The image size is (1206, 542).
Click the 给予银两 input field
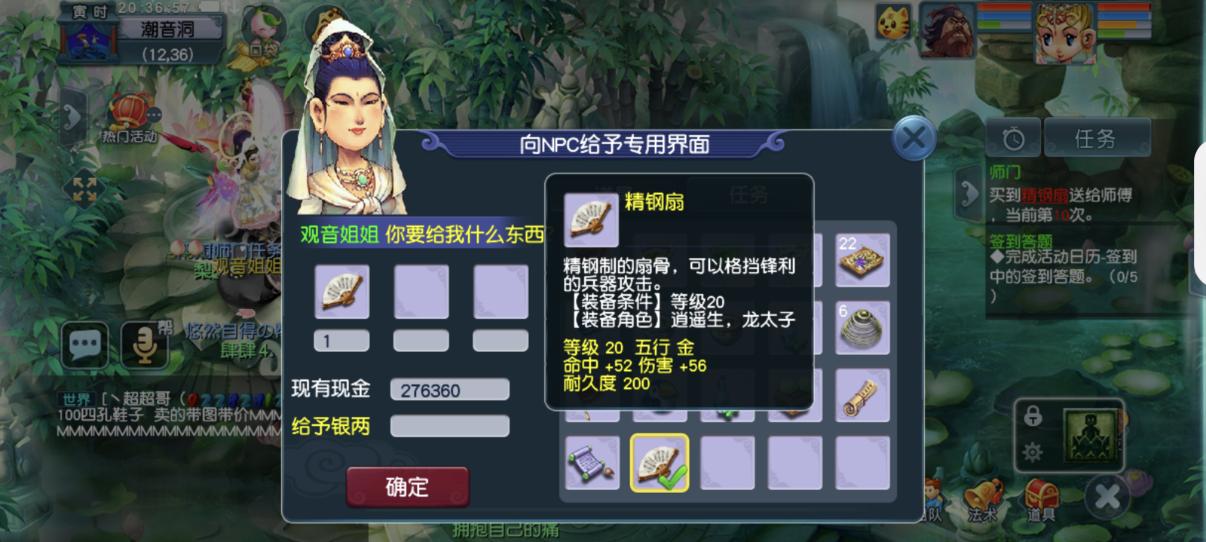click(450, 426)
